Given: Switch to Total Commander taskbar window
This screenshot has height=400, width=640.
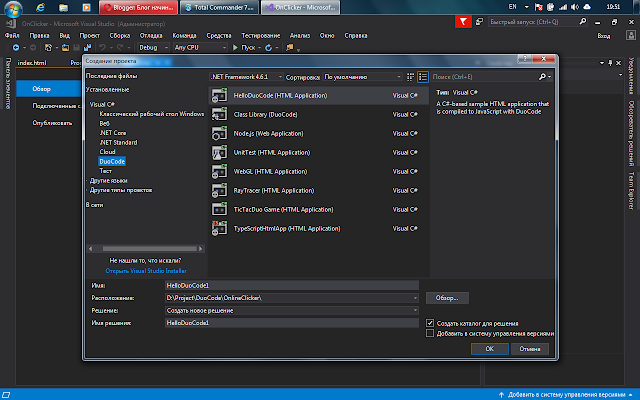Looking at the screenshot, I should (219, 7).
